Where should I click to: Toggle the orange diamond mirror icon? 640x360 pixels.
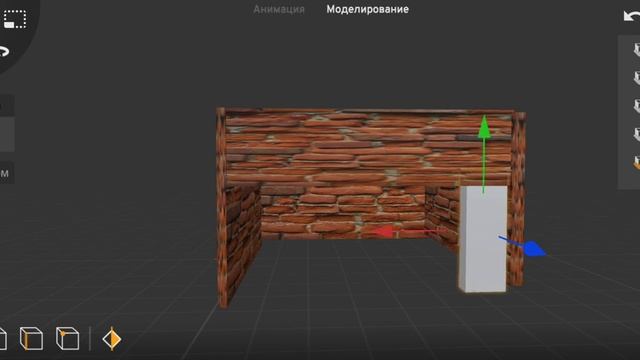pyautogui.click(x=111, y=339)
